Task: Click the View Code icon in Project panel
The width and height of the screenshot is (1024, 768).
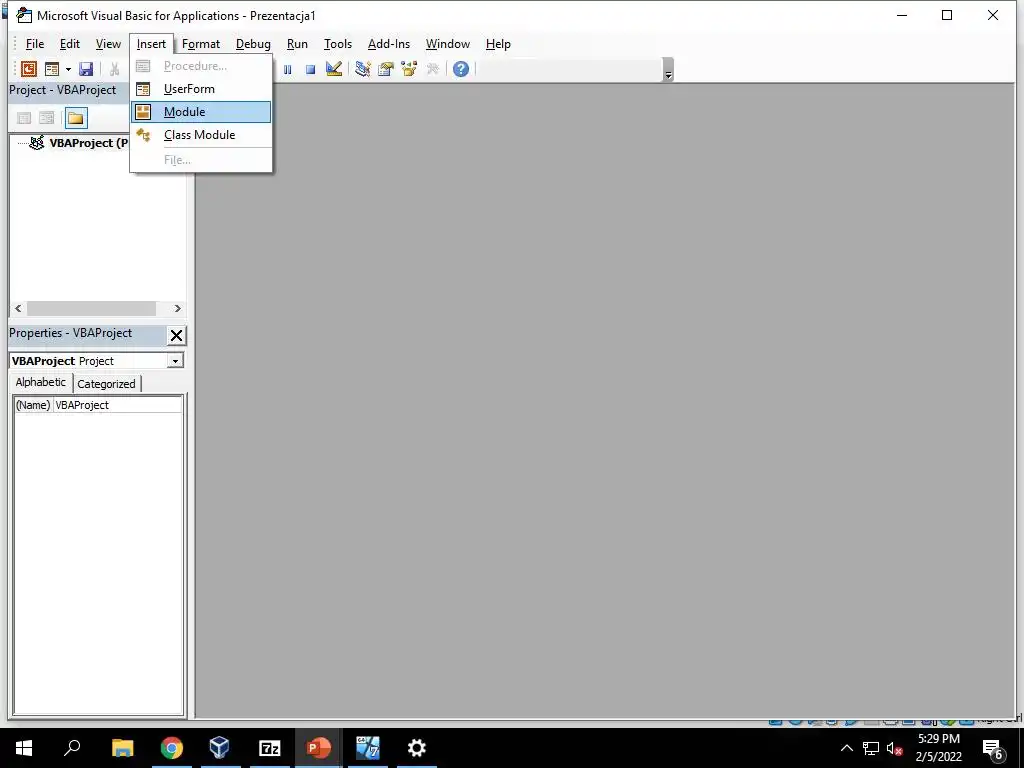Action: click(x=24, y=118)
